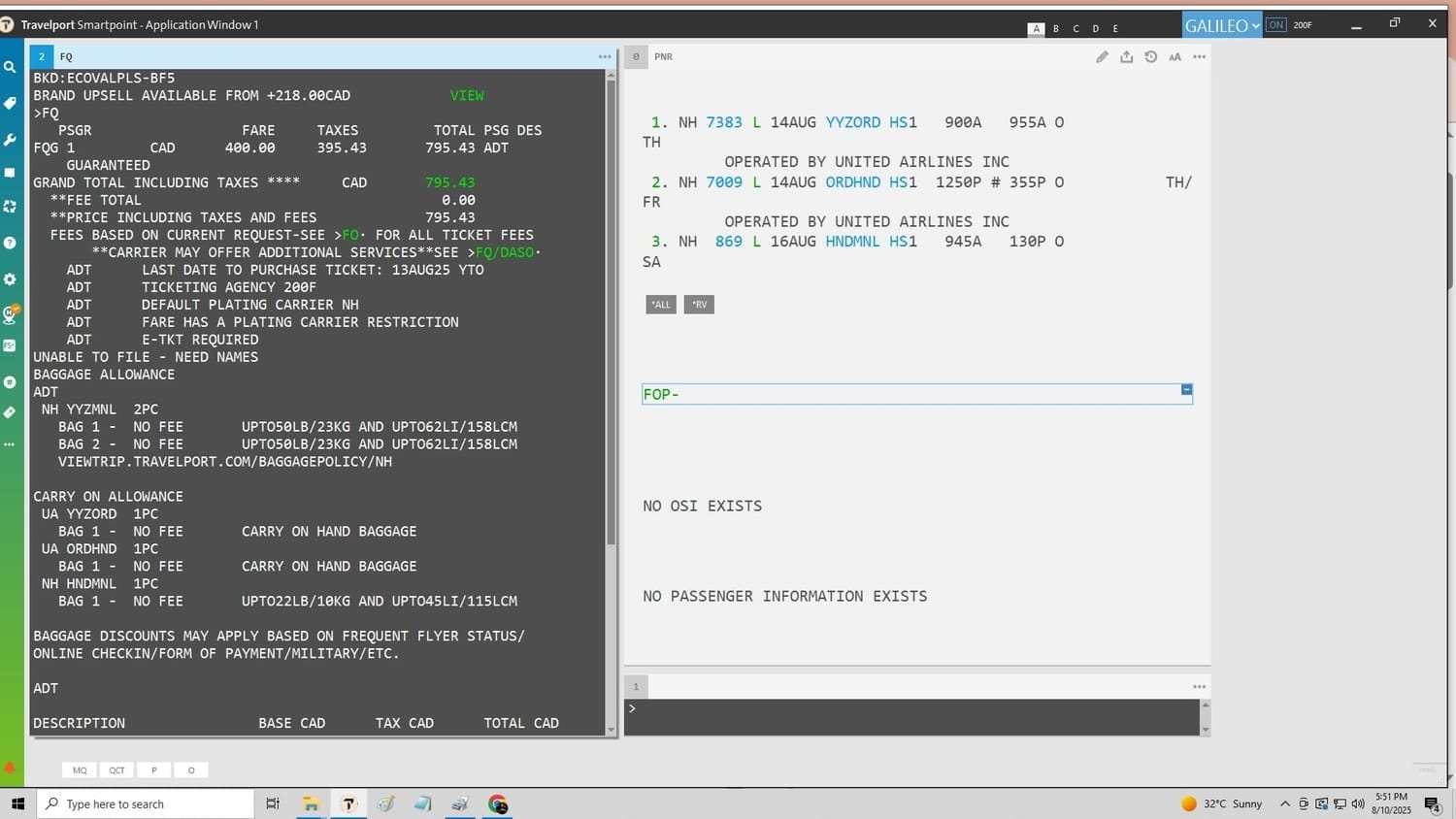Screen dimensions: 1456x819
Task: Click the FQ/DASO command link
Action: [x=505, y=252]
